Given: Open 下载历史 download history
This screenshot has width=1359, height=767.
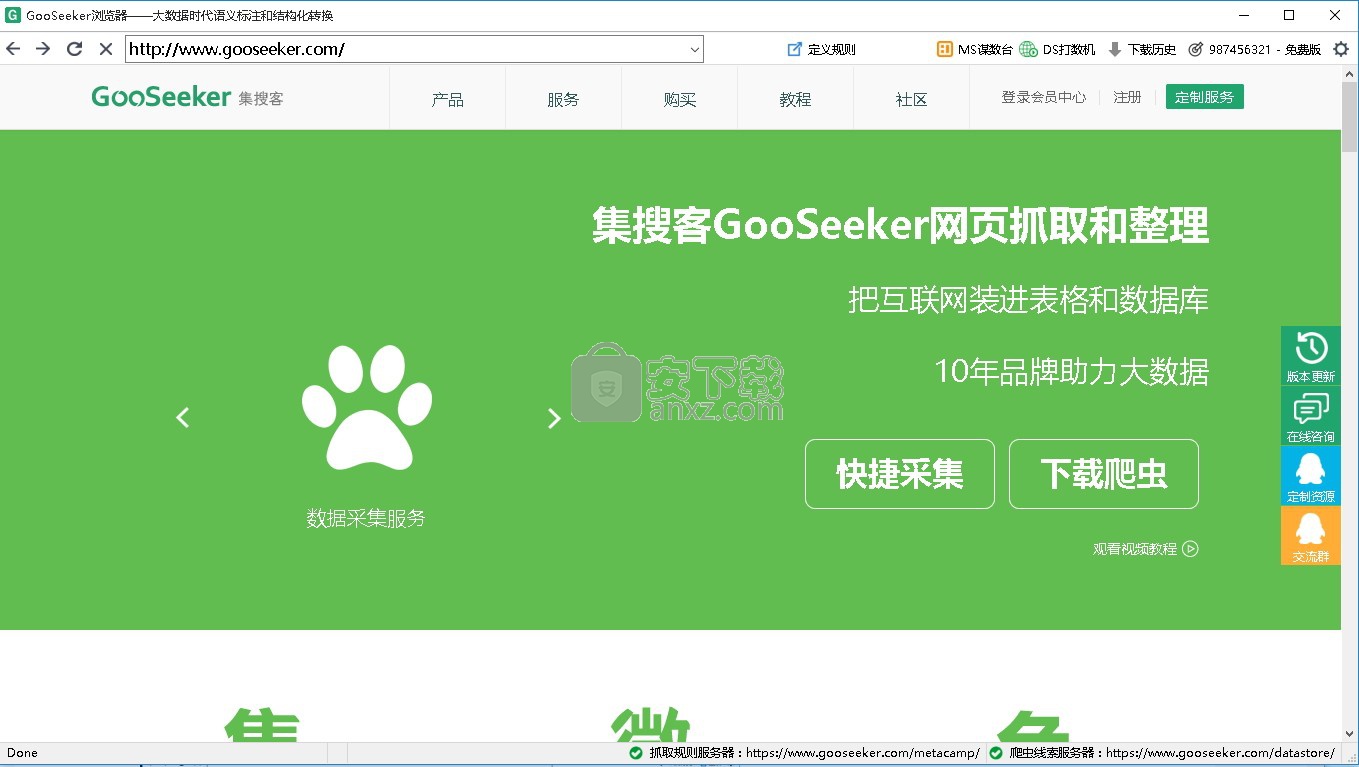Looking at the screenshot, I should [1142, 49].
